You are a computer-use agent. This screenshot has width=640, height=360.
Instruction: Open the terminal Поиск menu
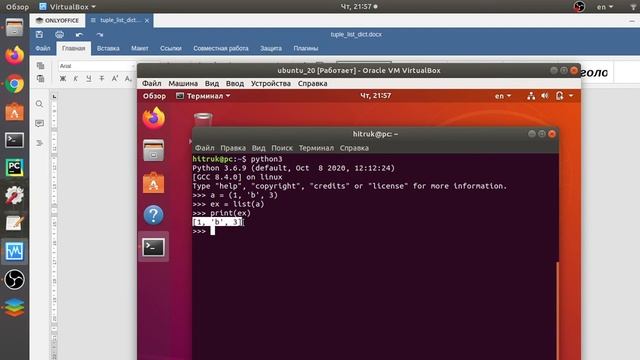[282, 148]
